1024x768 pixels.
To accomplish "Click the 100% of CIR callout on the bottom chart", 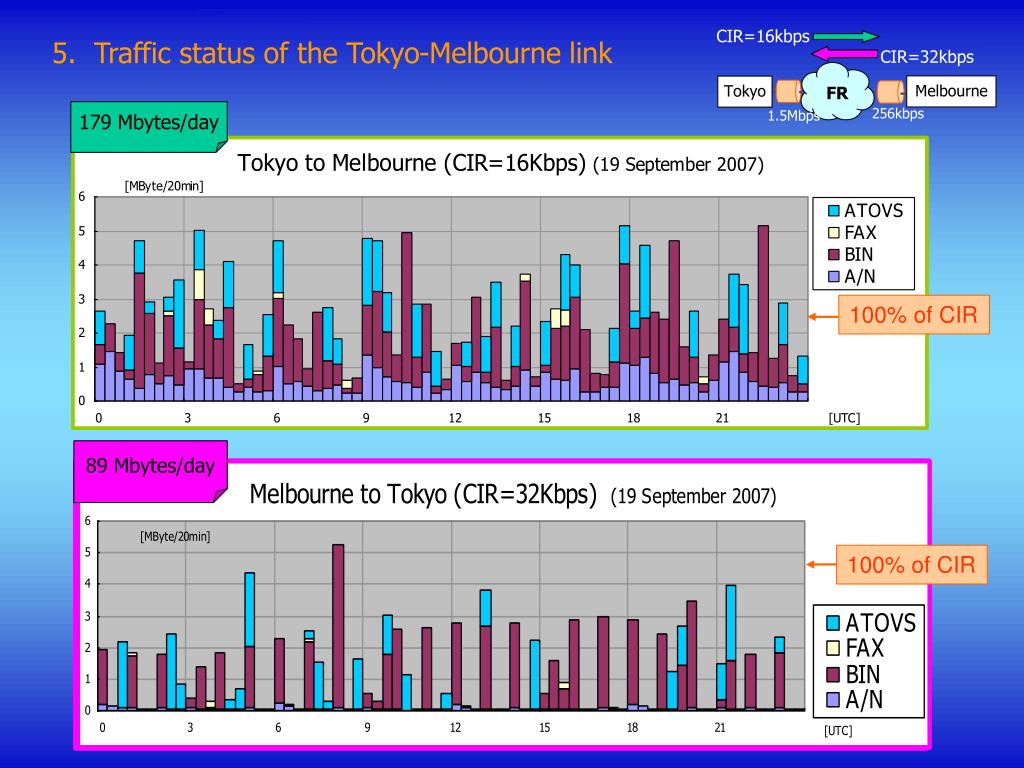I will click(x=911, y=564).
